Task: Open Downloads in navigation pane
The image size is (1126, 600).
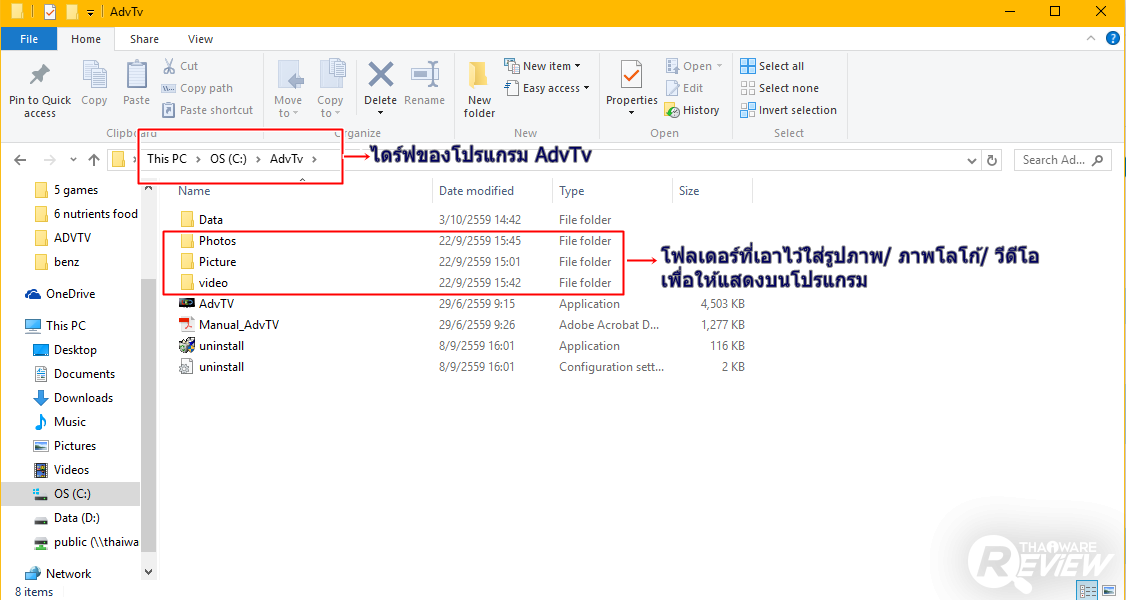Action: pos(73,398)
